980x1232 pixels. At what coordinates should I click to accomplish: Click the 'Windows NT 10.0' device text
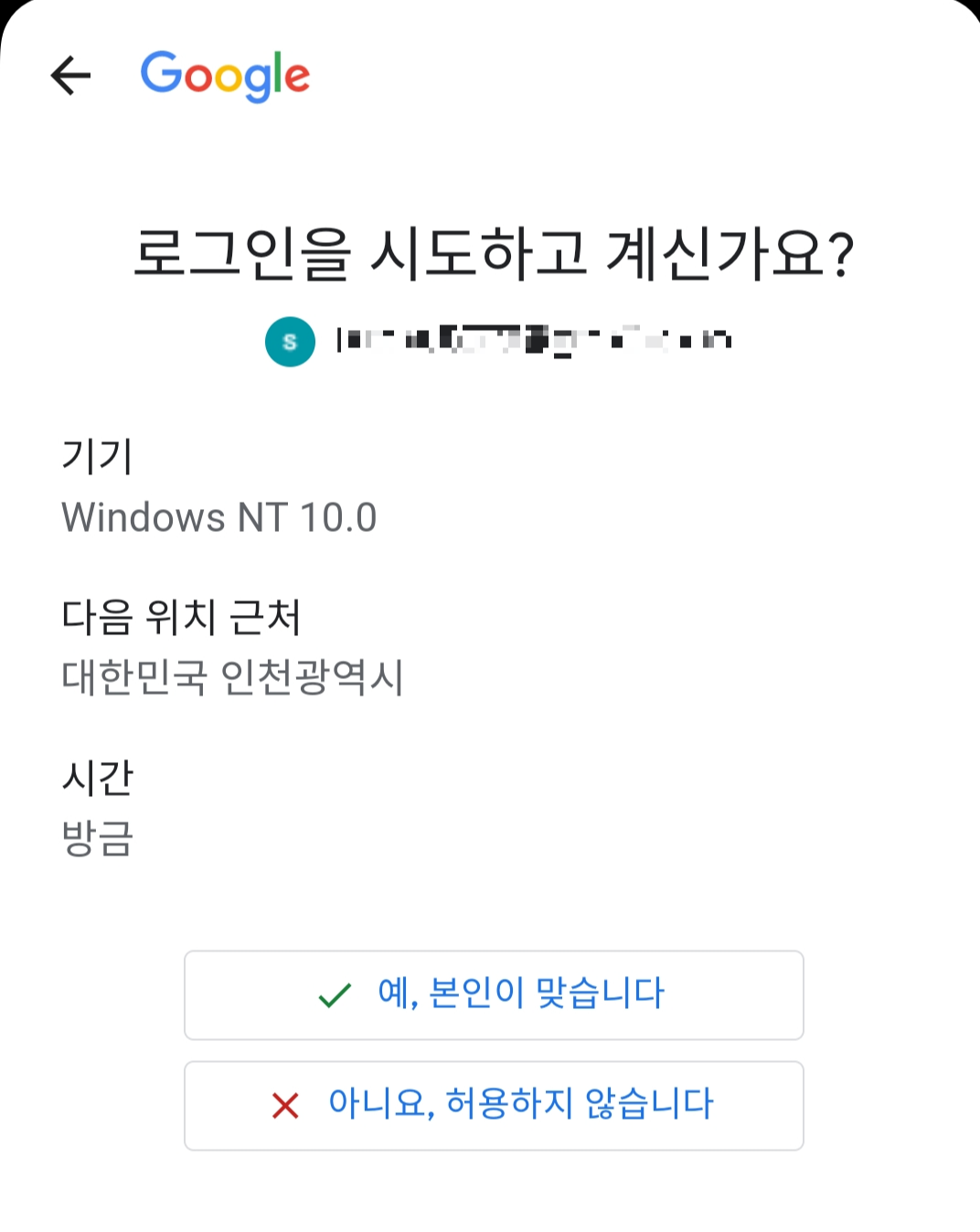(x=219, y=517)
